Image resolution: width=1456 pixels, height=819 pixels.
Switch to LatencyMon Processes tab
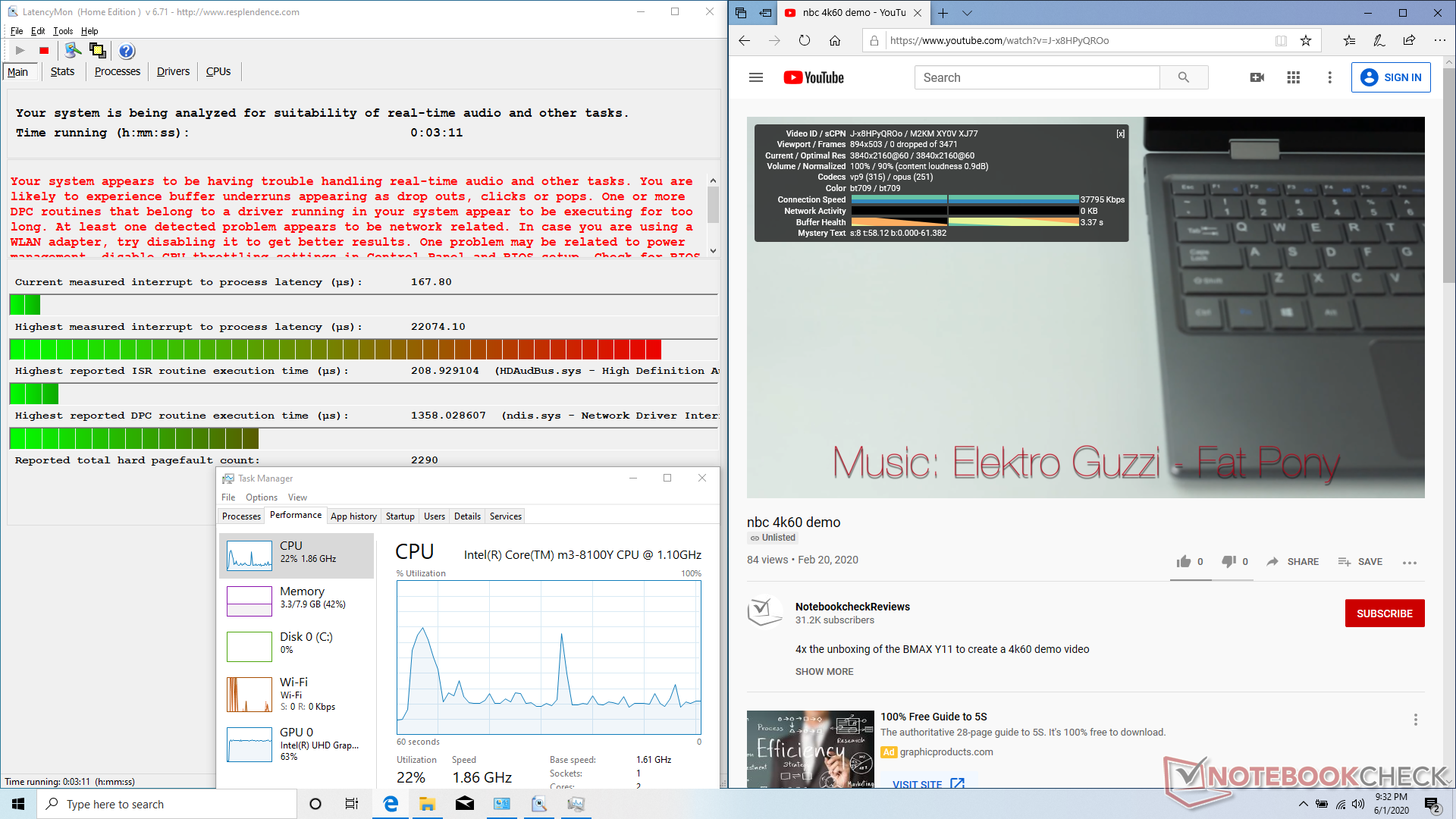[x=118, y=71]
